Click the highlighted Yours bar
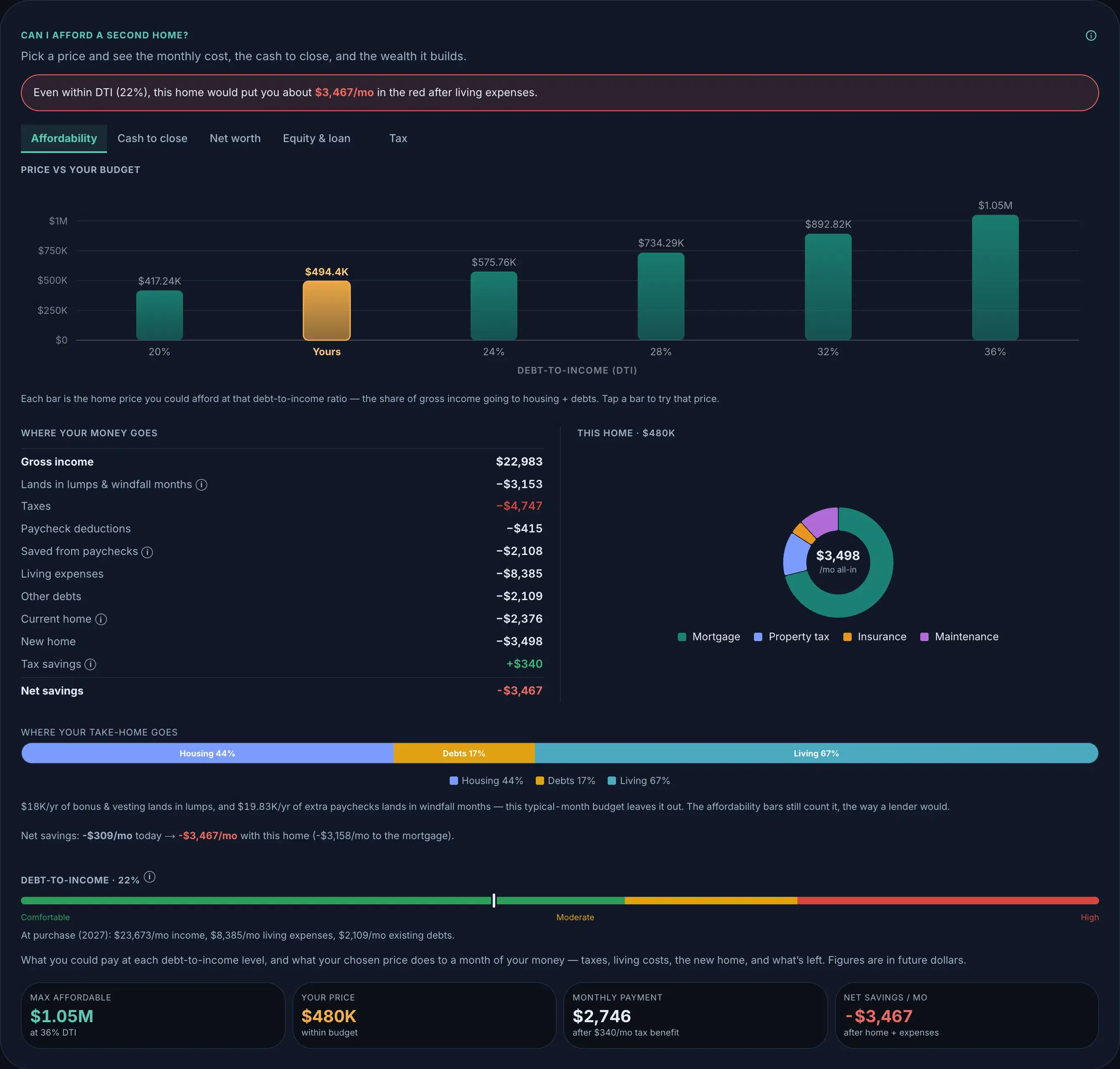1120x1069 pixels. coord(326,311)
